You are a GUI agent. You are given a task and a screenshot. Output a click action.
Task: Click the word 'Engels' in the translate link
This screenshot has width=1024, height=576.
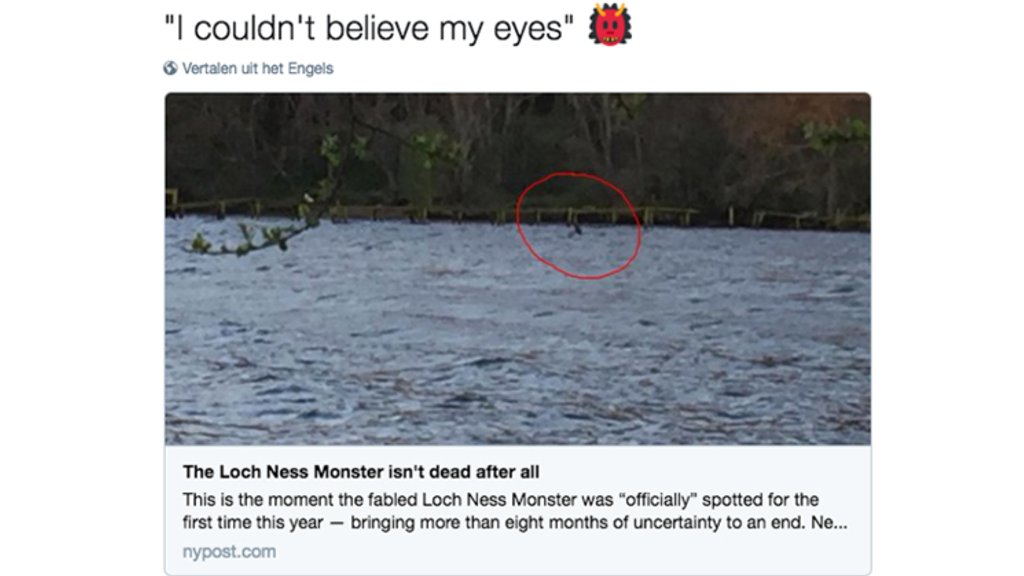pos(312,68)
